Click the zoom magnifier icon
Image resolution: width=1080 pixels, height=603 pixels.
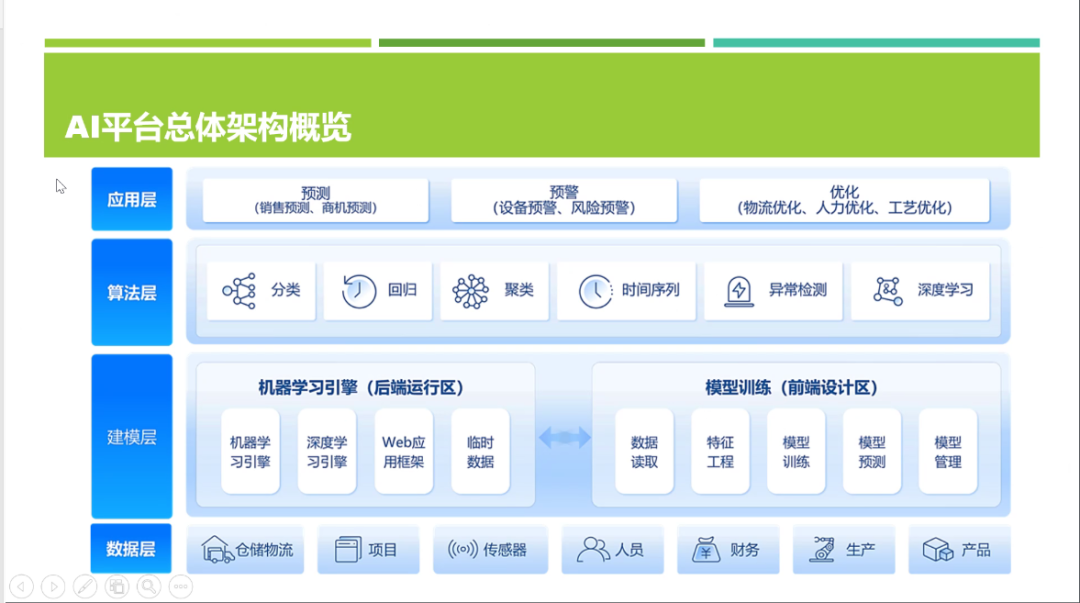point(149,587)
